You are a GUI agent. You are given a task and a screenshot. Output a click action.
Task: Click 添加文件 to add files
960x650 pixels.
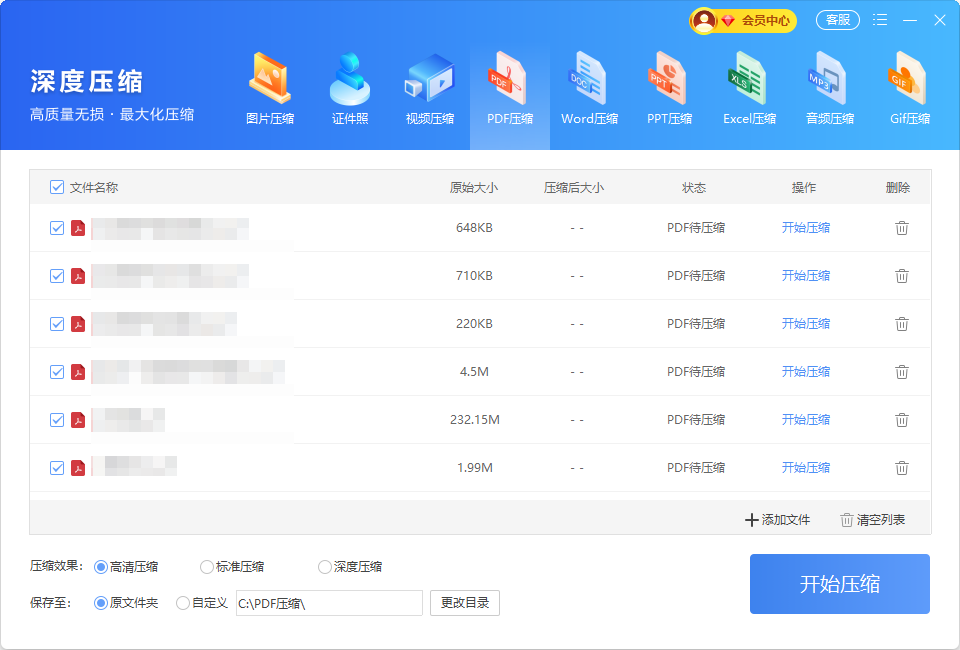click(x=778, y=520)
